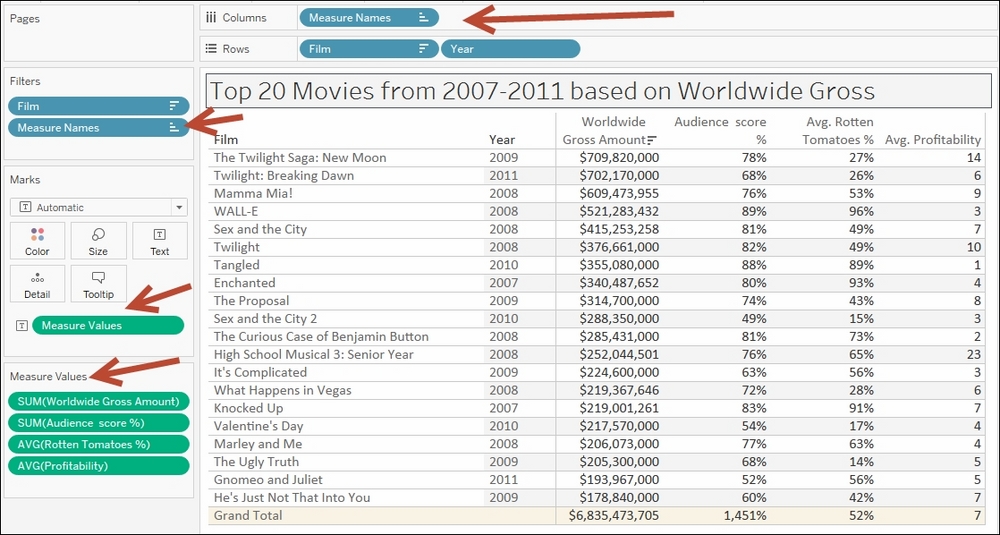Select He's Just Not That Into You
Viewport: 1000px width, 535px height.
coord(292,497)
